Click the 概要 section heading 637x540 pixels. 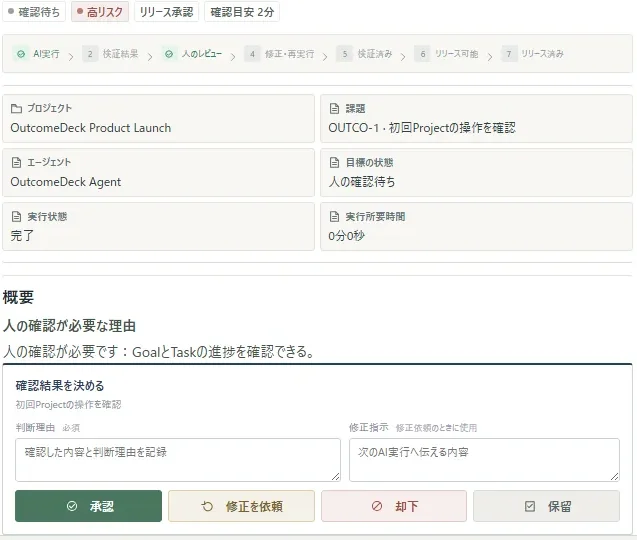tap(18, 297)
